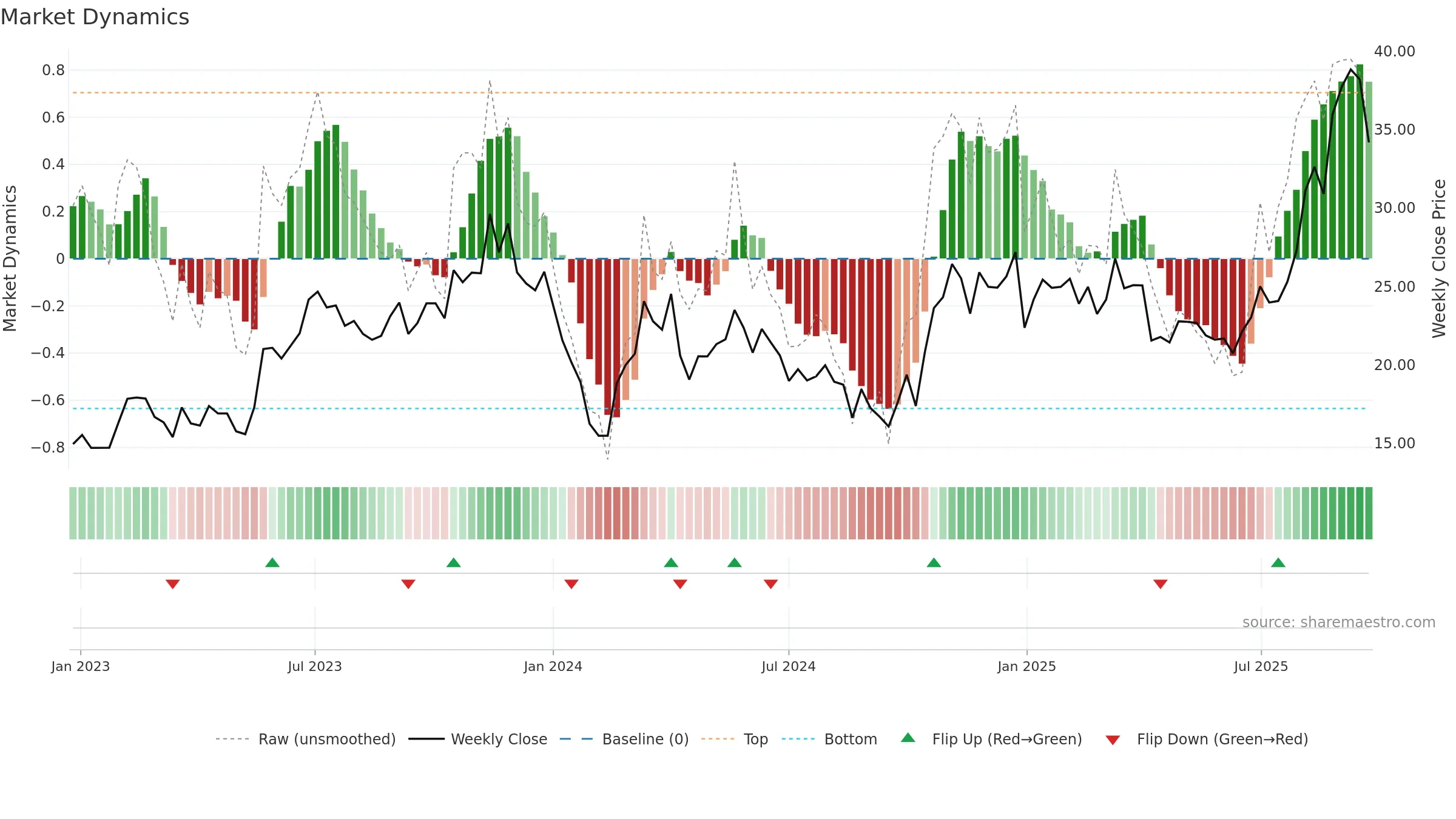Click the 30.00 price axis label
The height and width of the screenshot is (819, 1456).
[x=1395, y=208]
